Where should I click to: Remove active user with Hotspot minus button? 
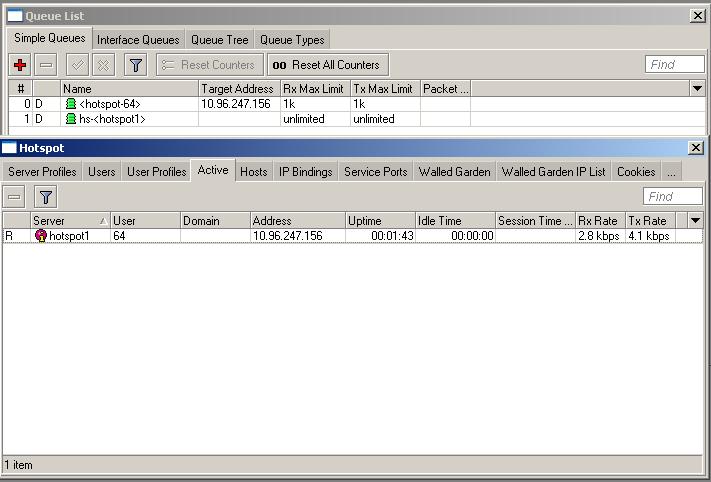click(14, 197)
